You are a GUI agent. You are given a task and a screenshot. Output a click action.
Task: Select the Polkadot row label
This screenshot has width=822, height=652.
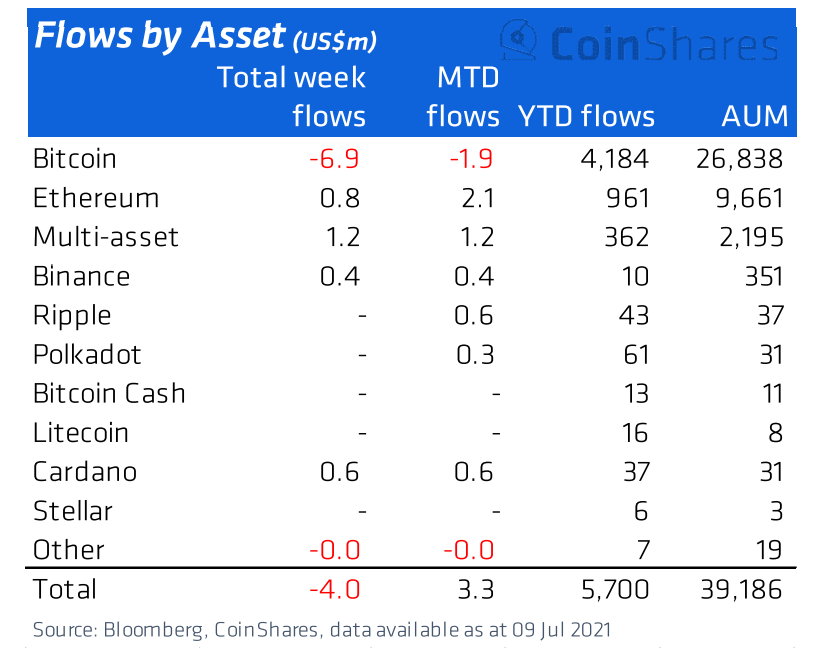[x=87, y=354]
